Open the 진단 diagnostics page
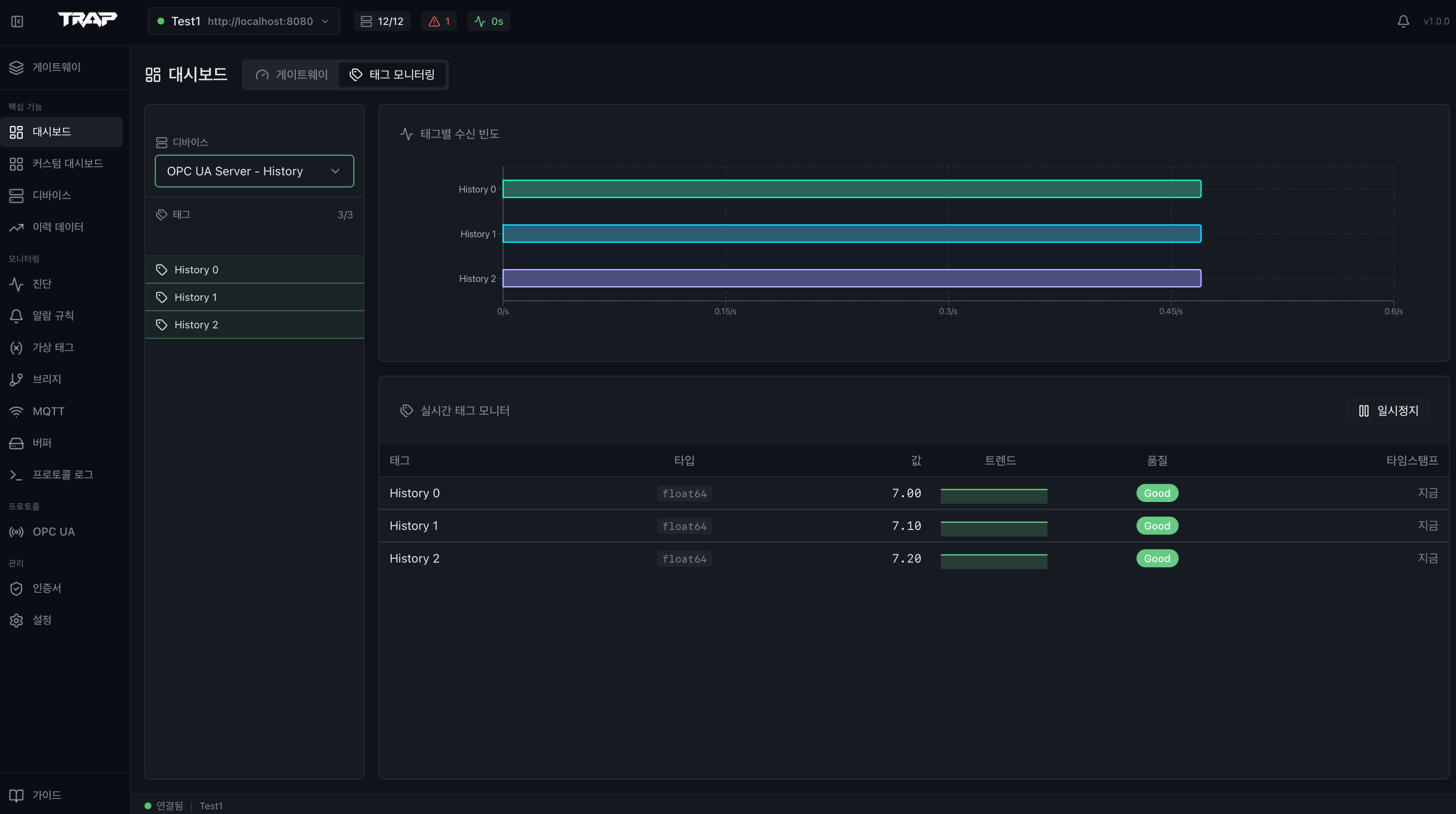1456x814 pixels. [42, 284]
